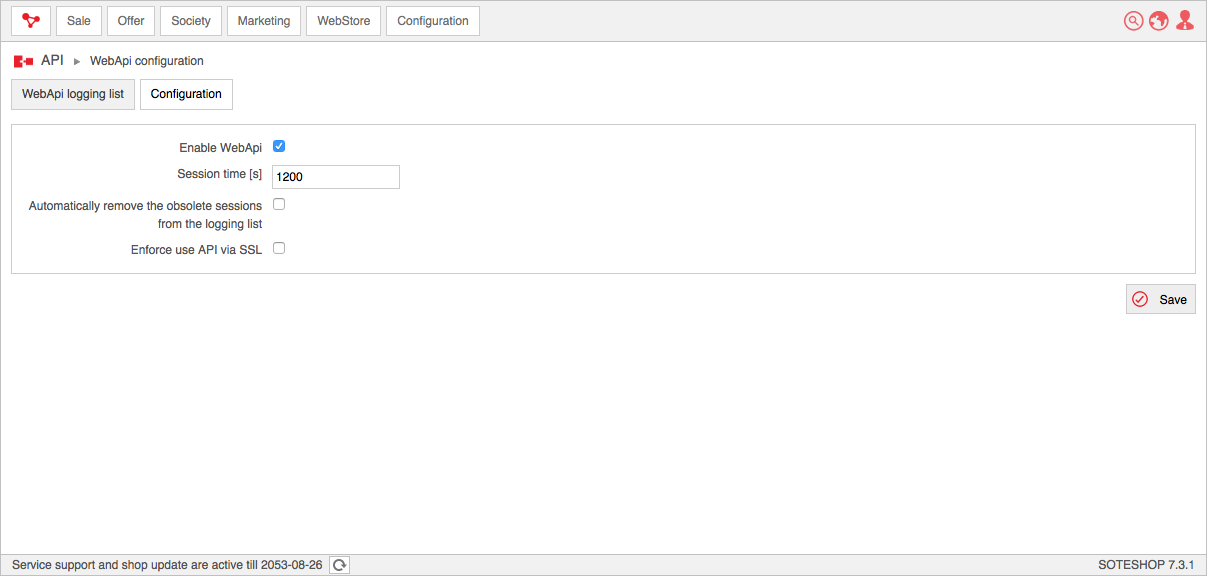Click the 'Enforce use API via SSL' label

tap(196, 250)
